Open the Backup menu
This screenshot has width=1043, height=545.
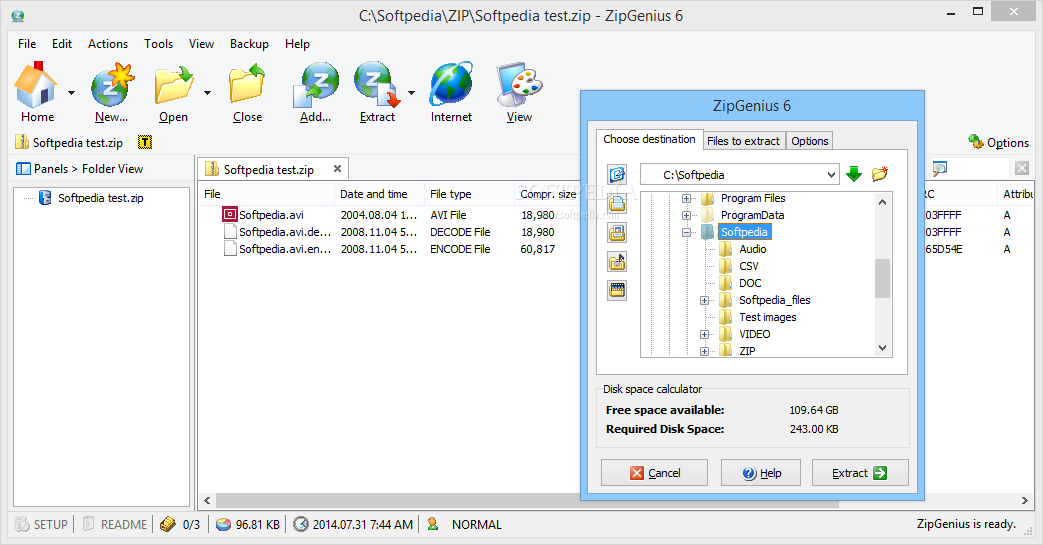pyautogui.click(x=249, y=44)
